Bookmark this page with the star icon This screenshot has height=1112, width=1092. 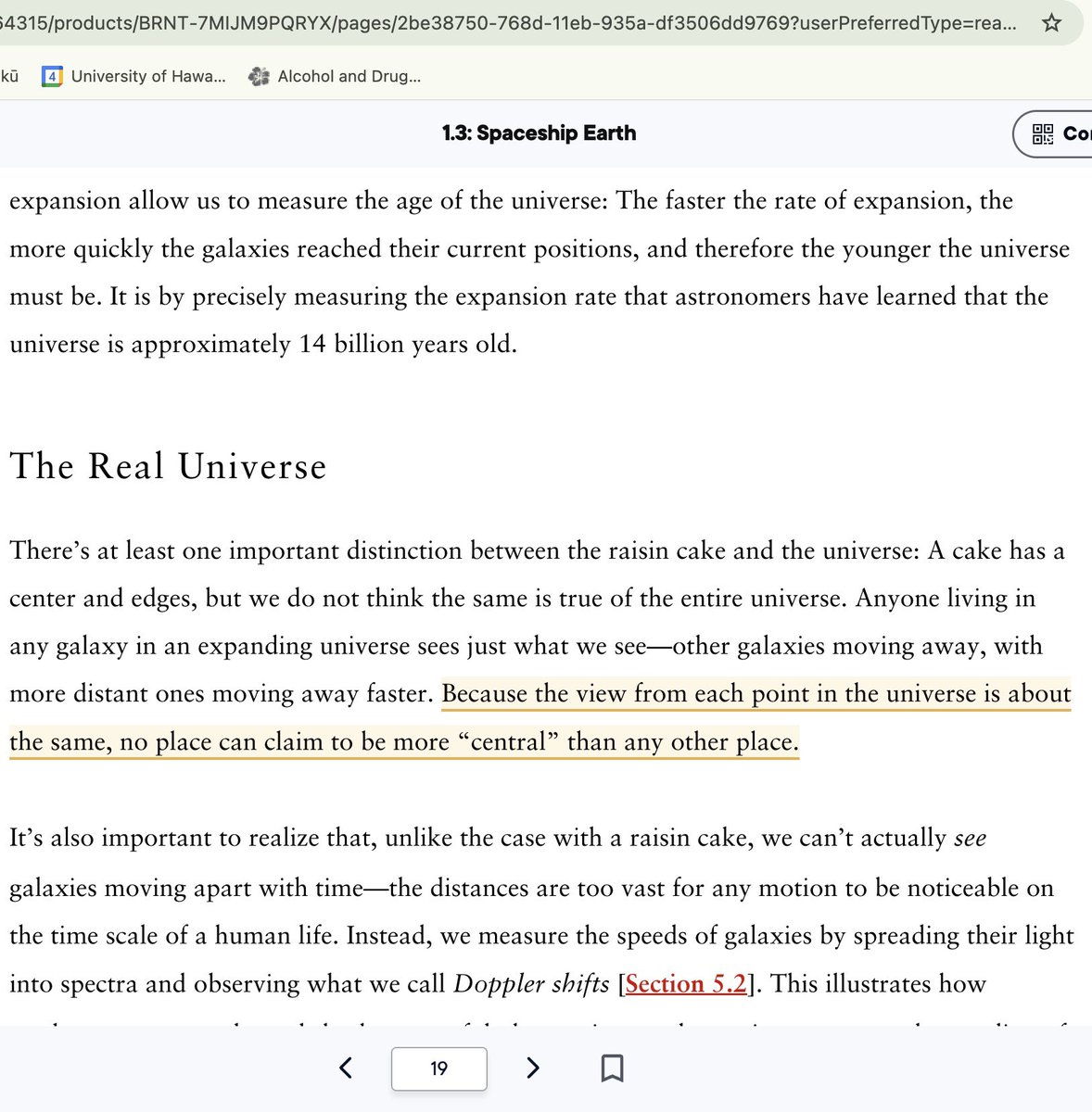(1051, 22)
